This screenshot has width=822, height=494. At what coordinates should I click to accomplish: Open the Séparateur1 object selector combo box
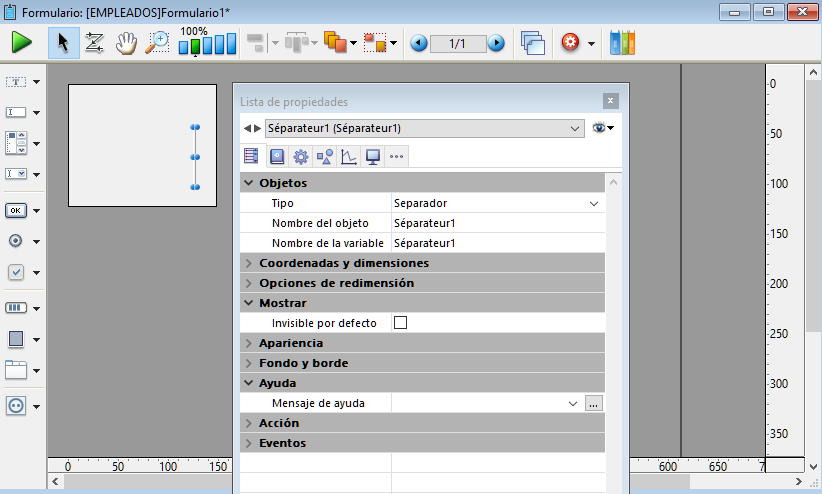point(424,128)
